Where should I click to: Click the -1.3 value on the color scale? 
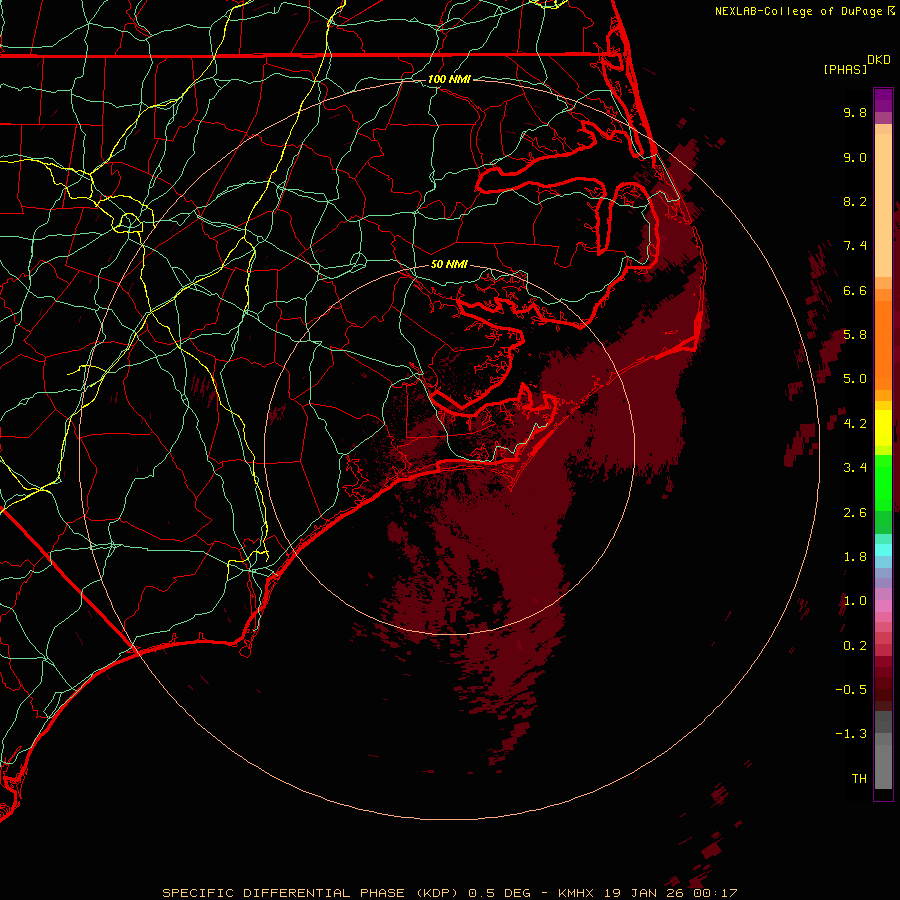(851, 734)
